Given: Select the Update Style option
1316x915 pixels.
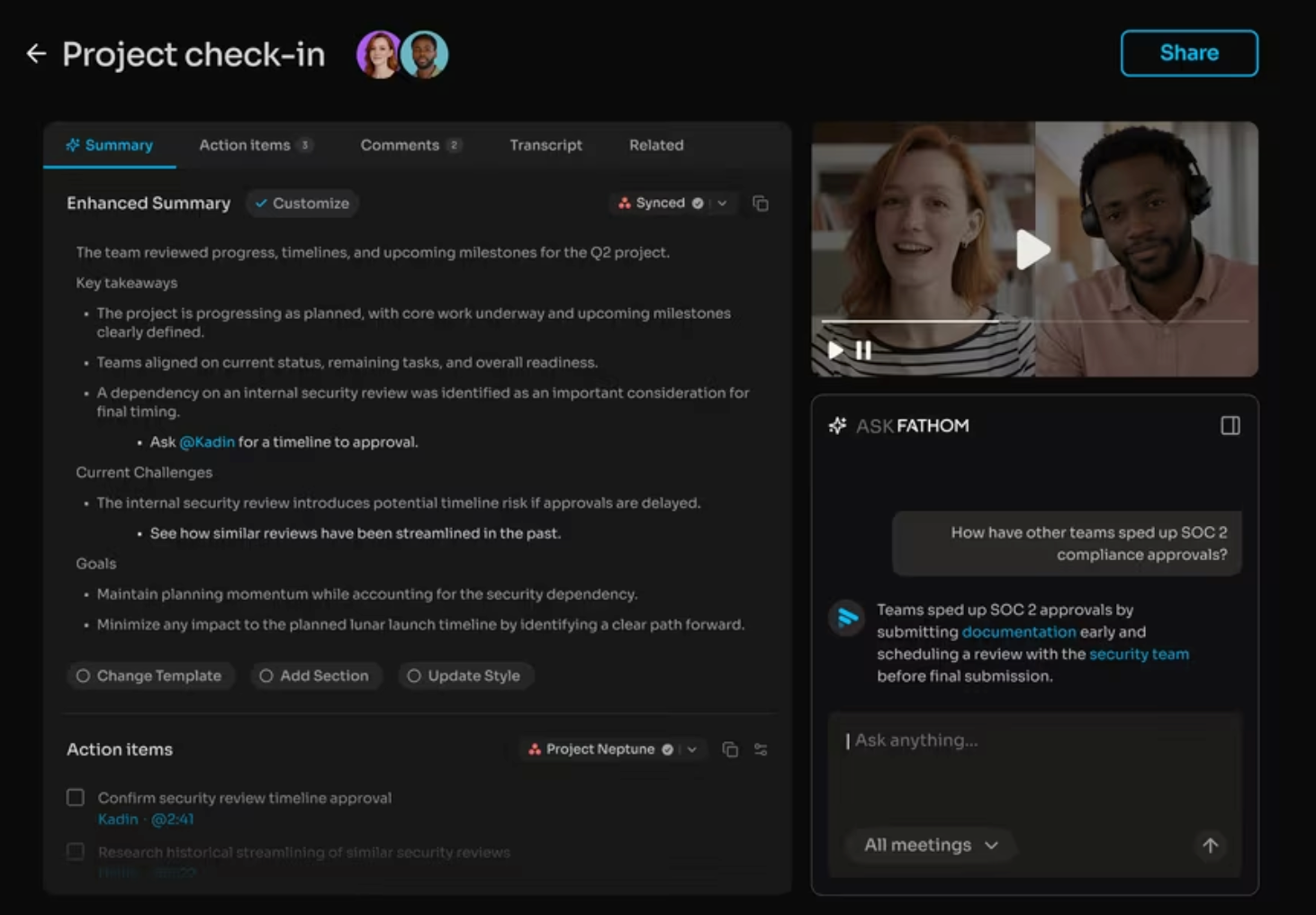Looking at the screenshot, I should pos(465,675).
